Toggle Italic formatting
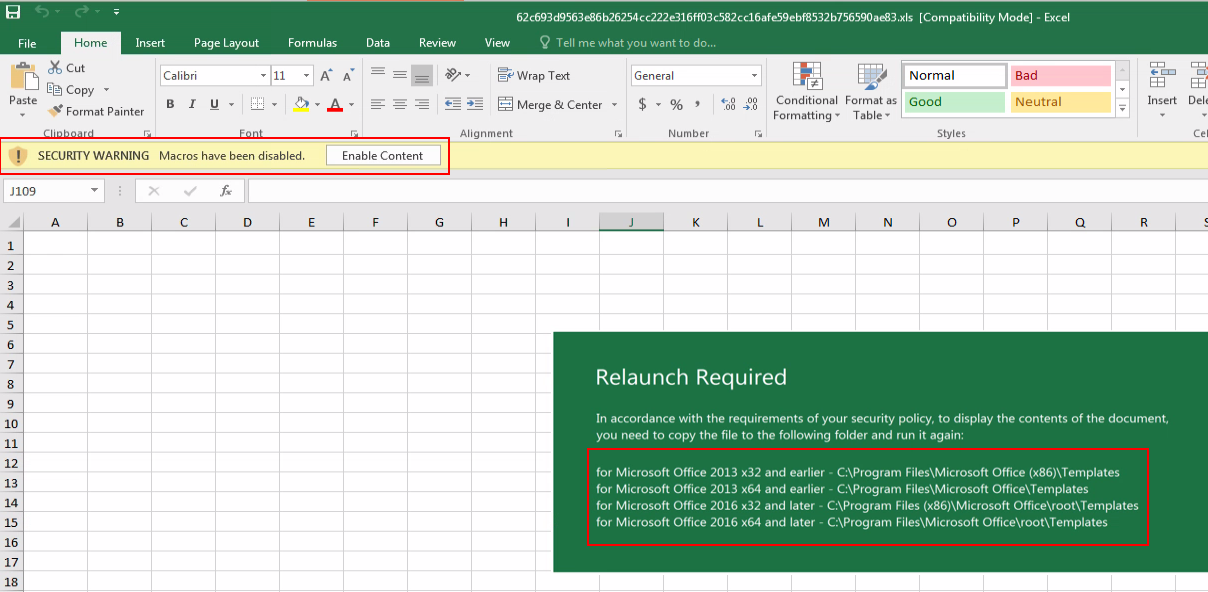 click(192, 104)
